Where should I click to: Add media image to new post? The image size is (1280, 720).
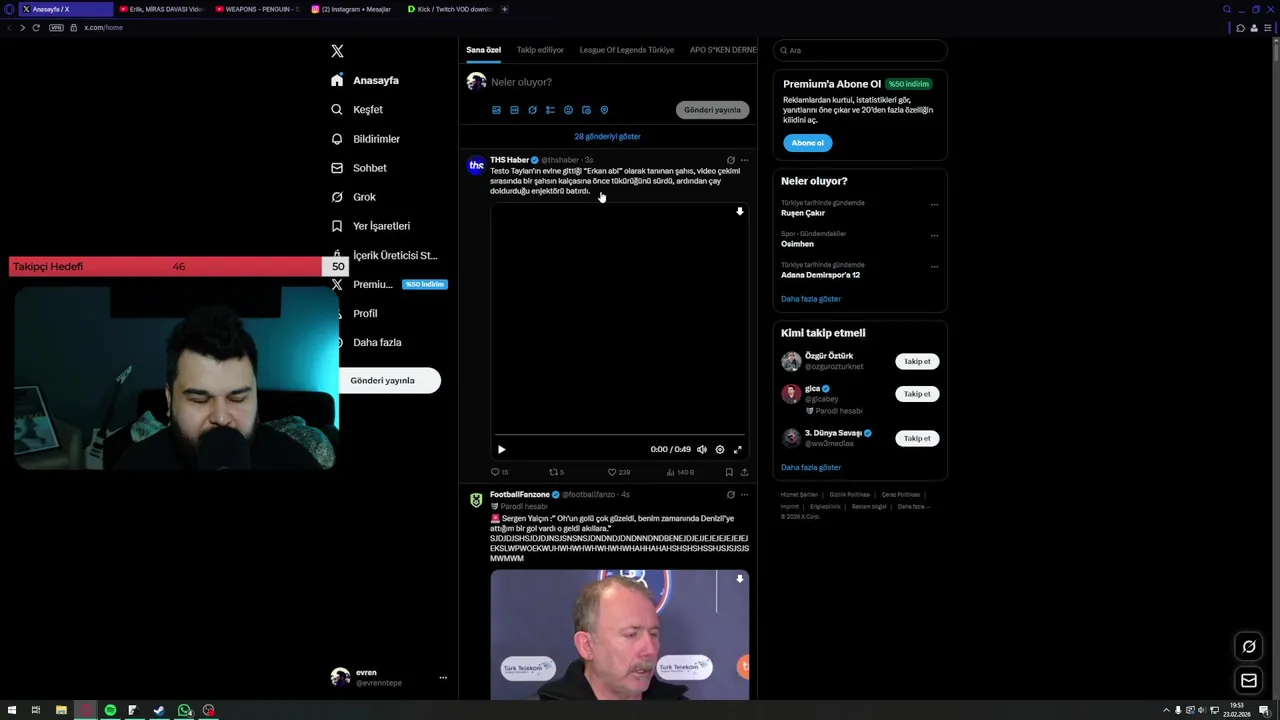tap(496, 110)
